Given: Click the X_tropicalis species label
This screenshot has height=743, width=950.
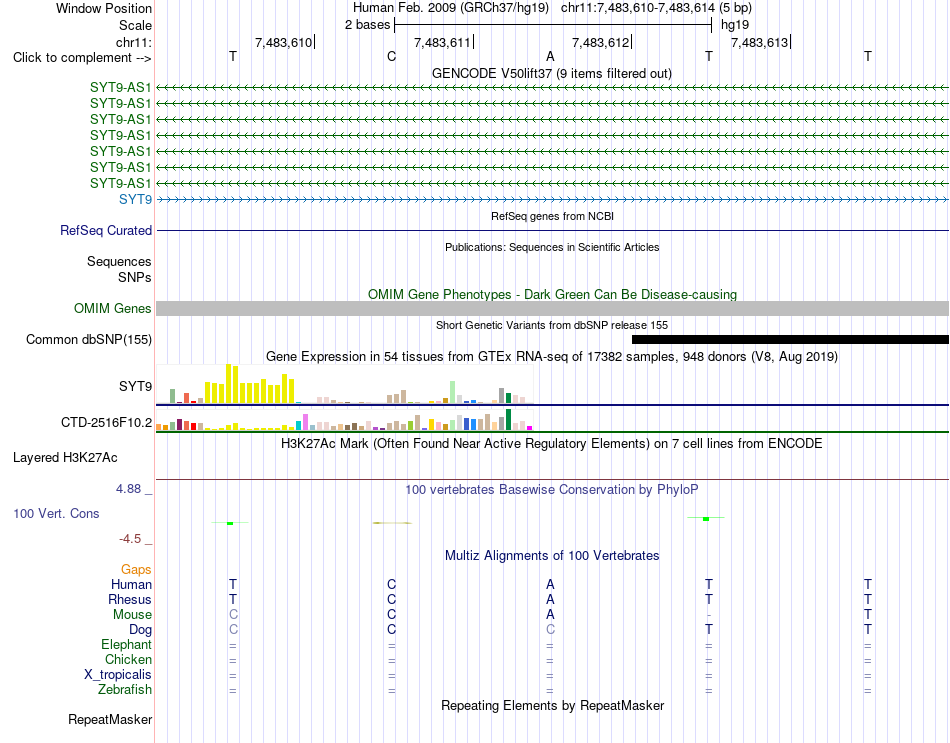Looking at the screenshot, I should point(118,675).
